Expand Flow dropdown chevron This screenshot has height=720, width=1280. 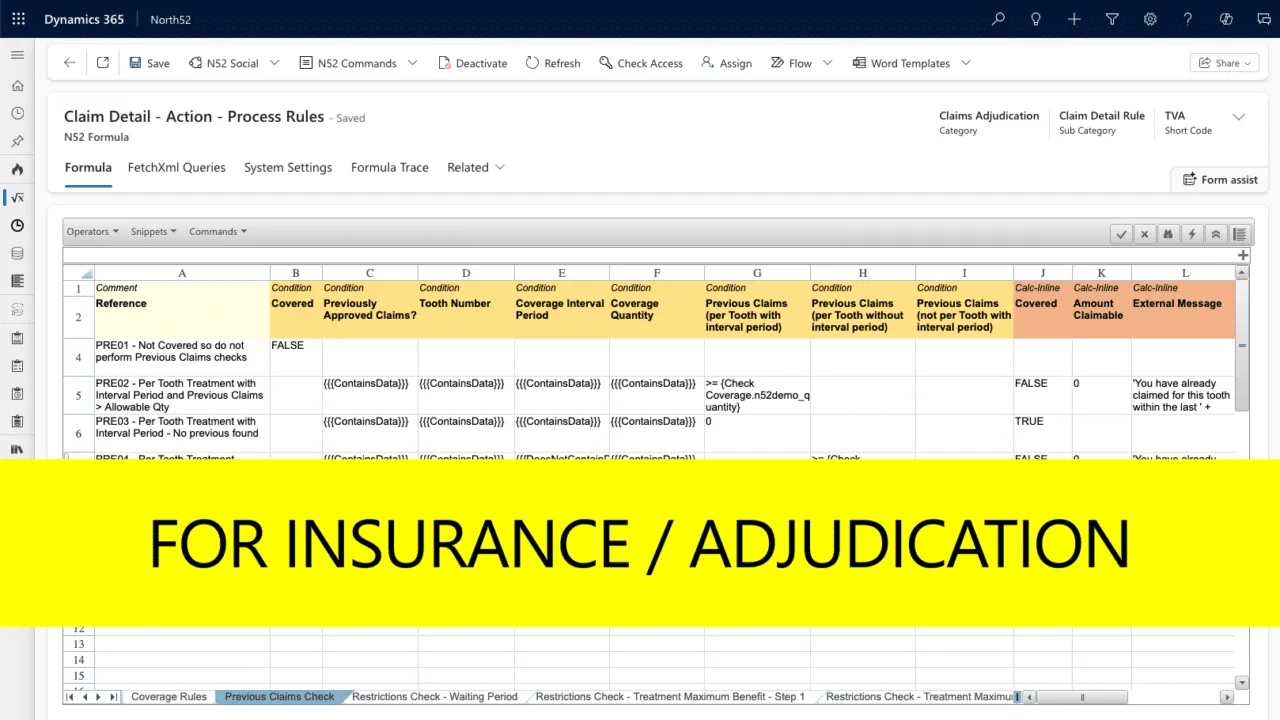point(827,63)
